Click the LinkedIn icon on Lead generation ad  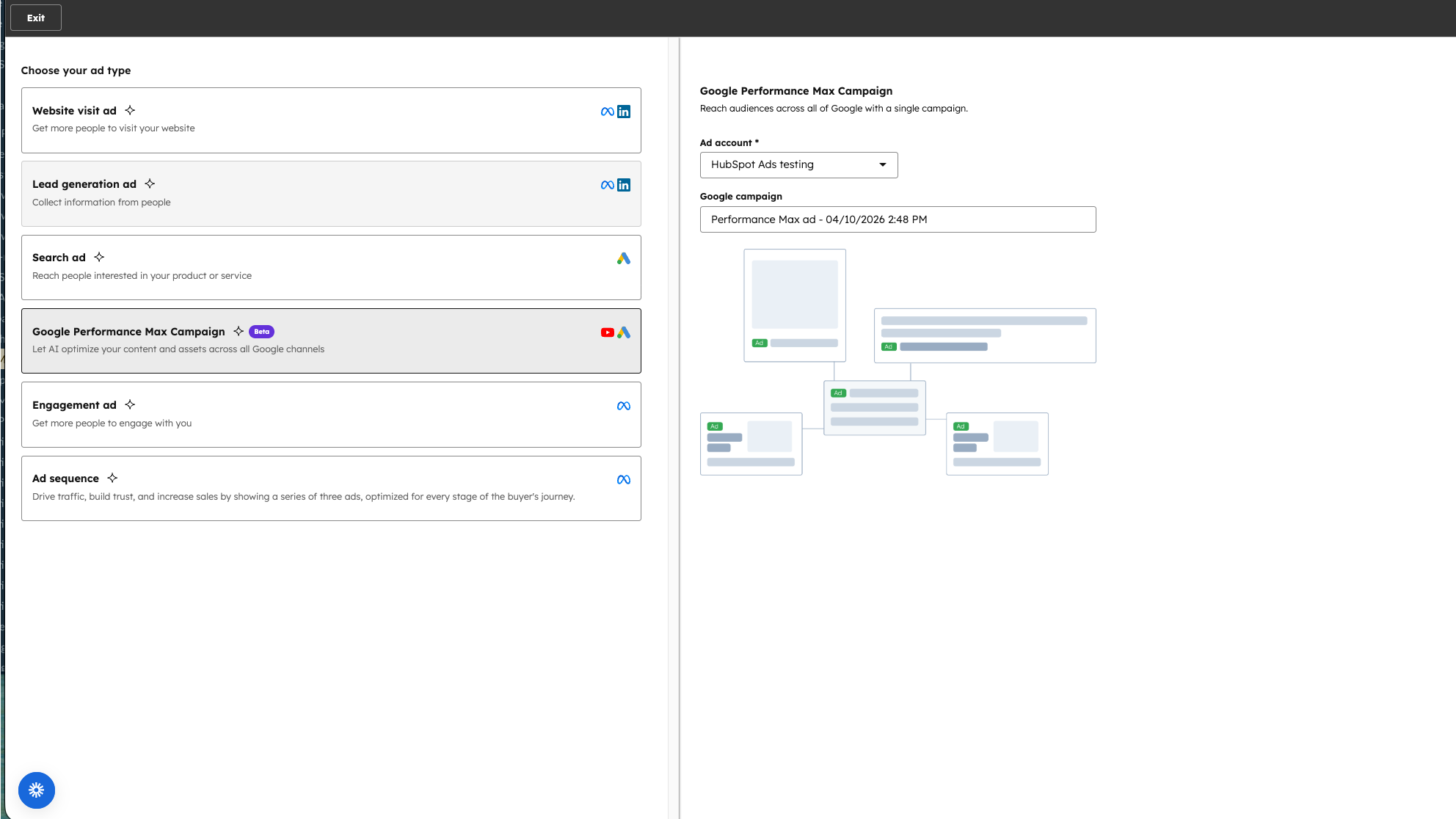pyautogui.click(x=624, y=185)
